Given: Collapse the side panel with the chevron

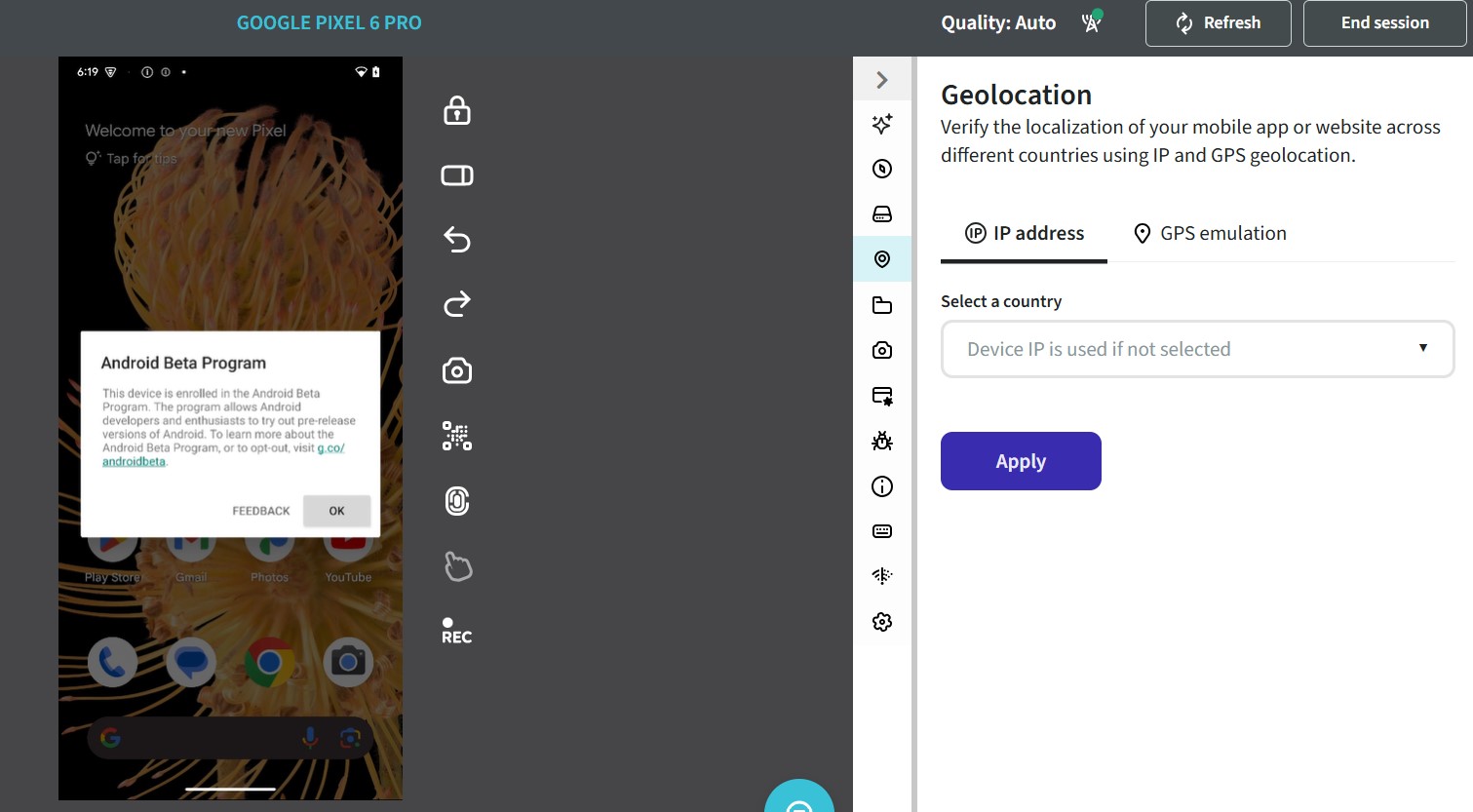Looking at the screenshot, I should [x=882, y=80].
